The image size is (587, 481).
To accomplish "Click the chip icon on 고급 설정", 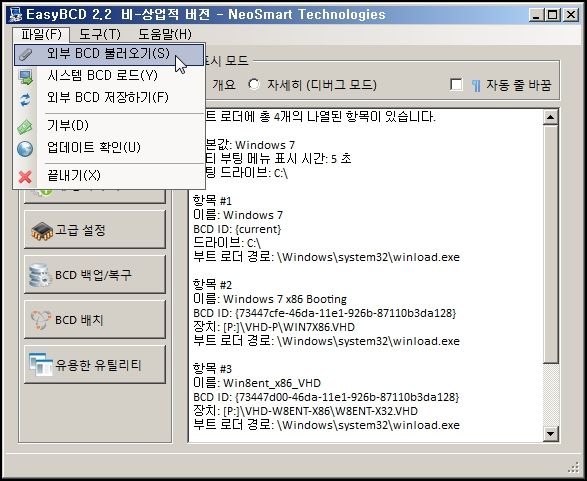I will pyautogui.click(x=42, y=231).
